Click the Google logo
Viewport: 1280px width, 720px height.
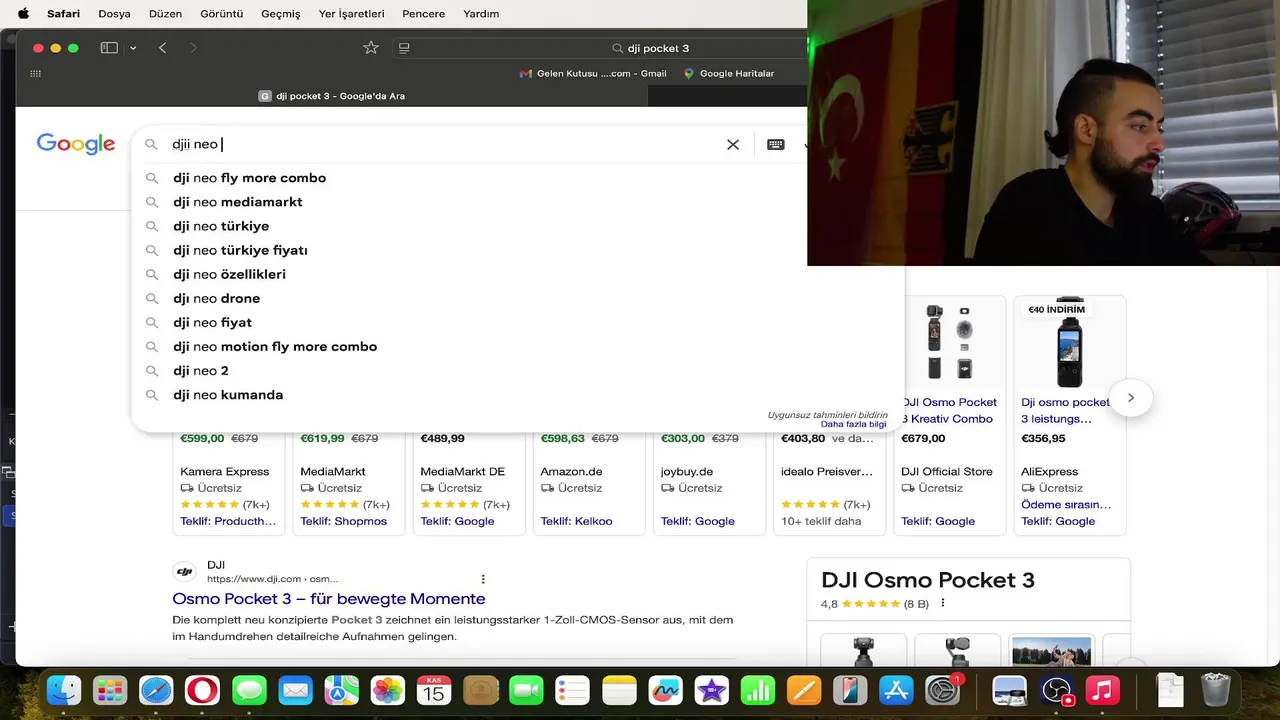pos(76,144)
